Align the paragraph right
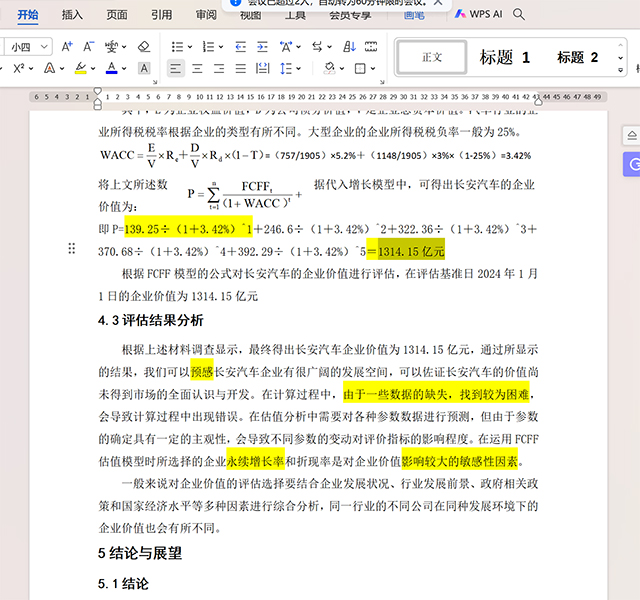The height and width of the screenshot is (600, 640). pos(219,68)
